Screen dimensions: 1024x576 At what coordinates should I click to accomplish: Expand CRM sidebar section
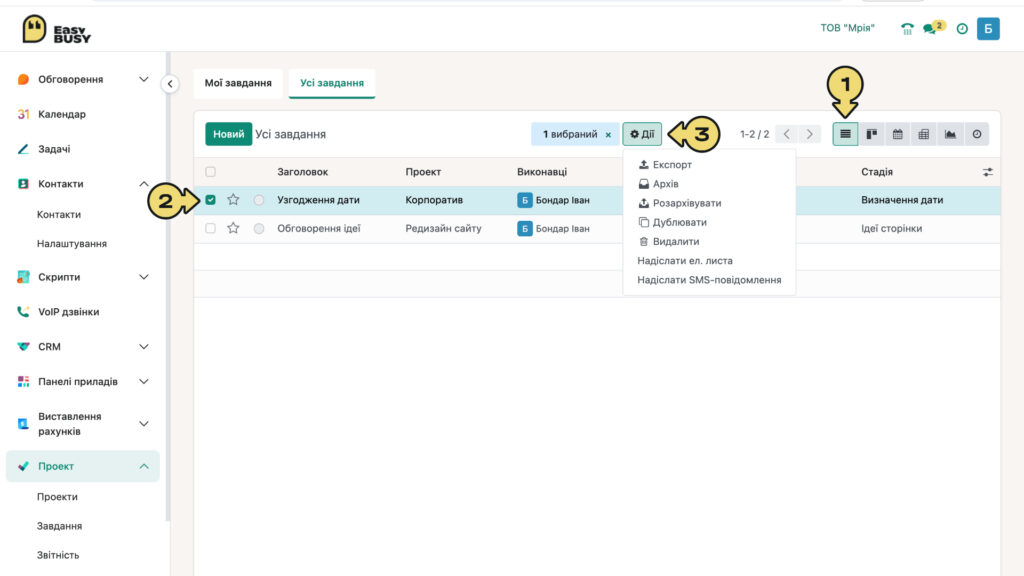point(144,346)
